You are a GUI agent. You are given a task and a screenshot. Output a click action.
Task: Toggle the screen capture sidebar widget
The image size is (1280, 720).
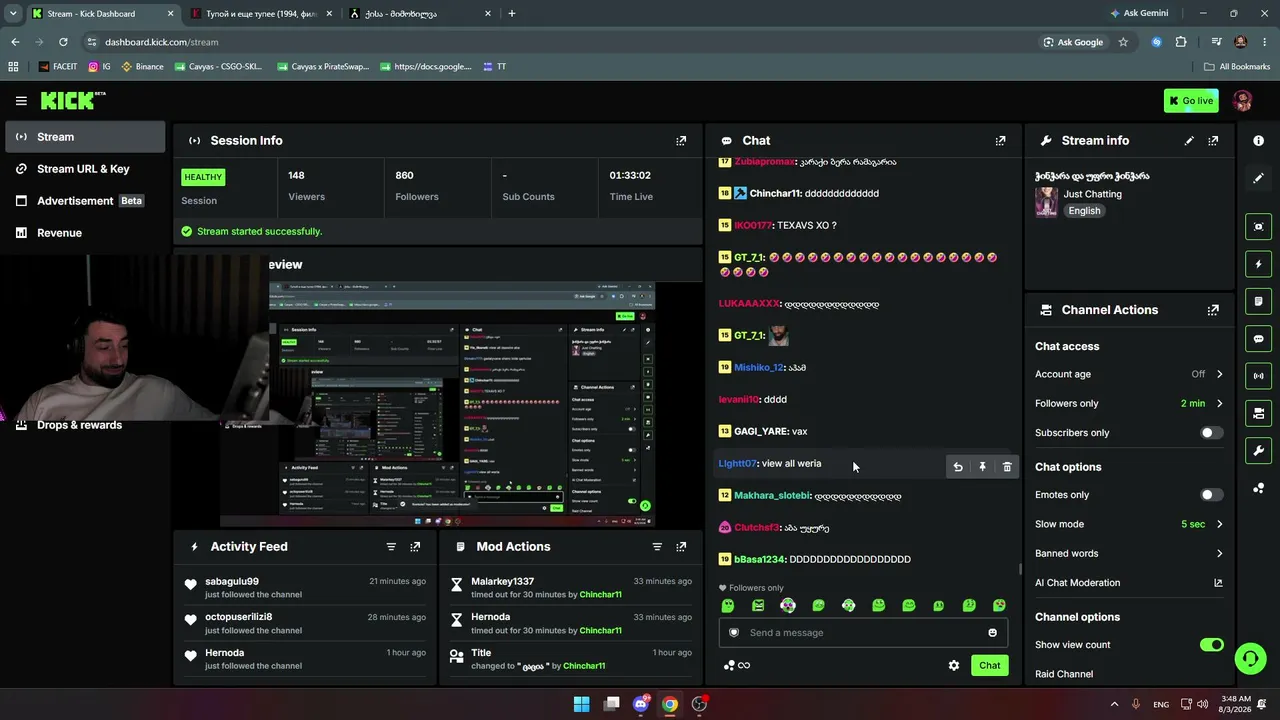pos(1258,227)
